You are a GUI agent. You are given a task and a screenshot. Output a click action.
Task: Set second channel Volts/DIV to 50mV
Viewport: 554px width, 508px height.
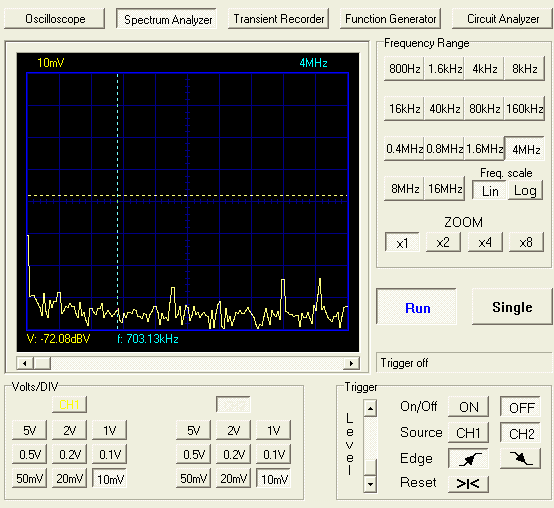point(193,478)
